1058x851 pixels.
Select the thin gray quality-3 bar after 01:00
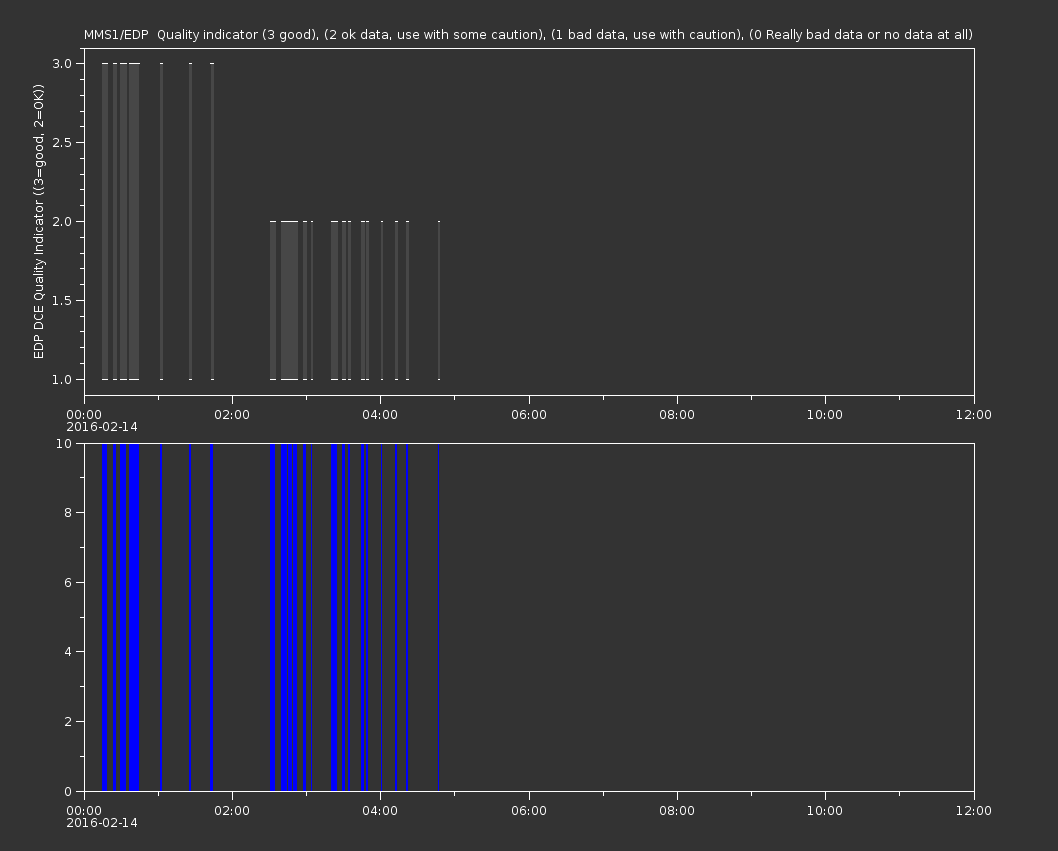coord(161,221)
